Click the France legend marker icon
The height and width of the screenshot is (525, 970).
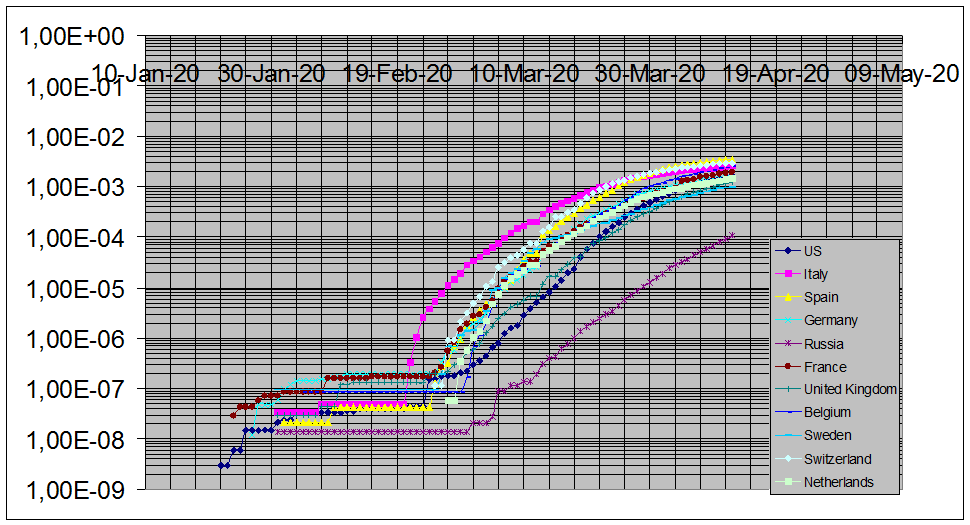788,367
